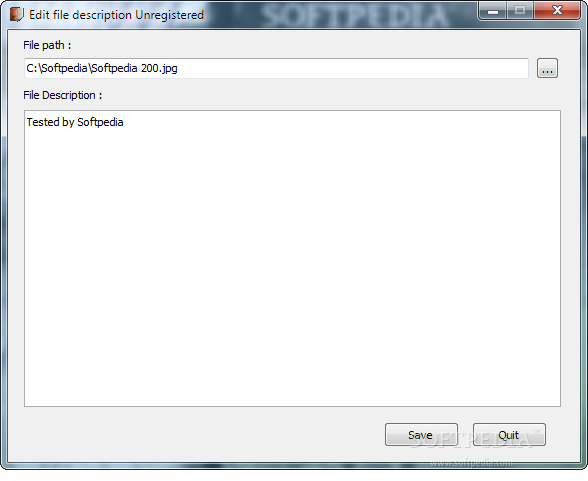Minimize the Edit file description window
The height and width of the screenshot is (481, 588).
(x=493, y=11)
